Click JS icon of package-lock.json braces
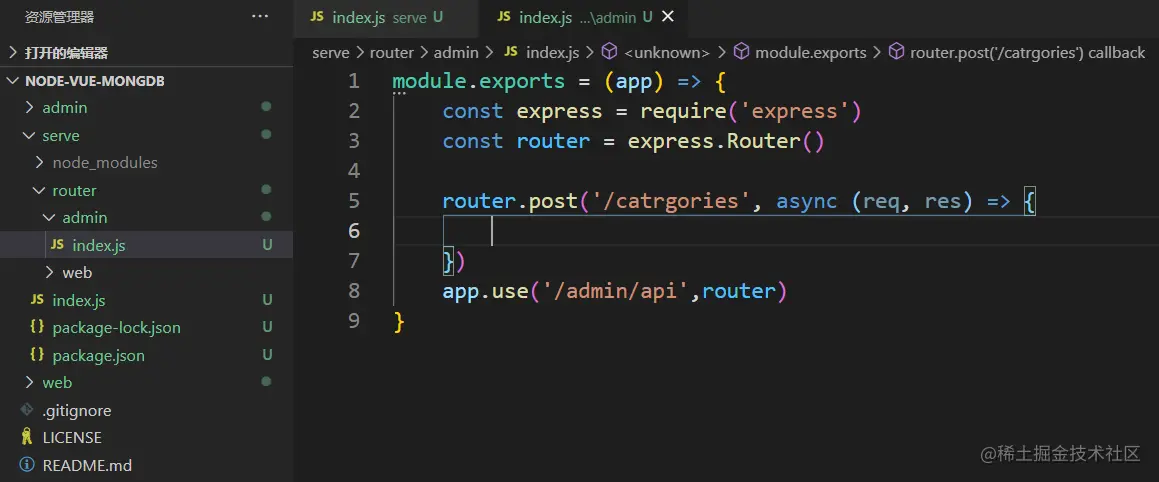Viewport: 1159px width, 482px height. pos(37,327)
